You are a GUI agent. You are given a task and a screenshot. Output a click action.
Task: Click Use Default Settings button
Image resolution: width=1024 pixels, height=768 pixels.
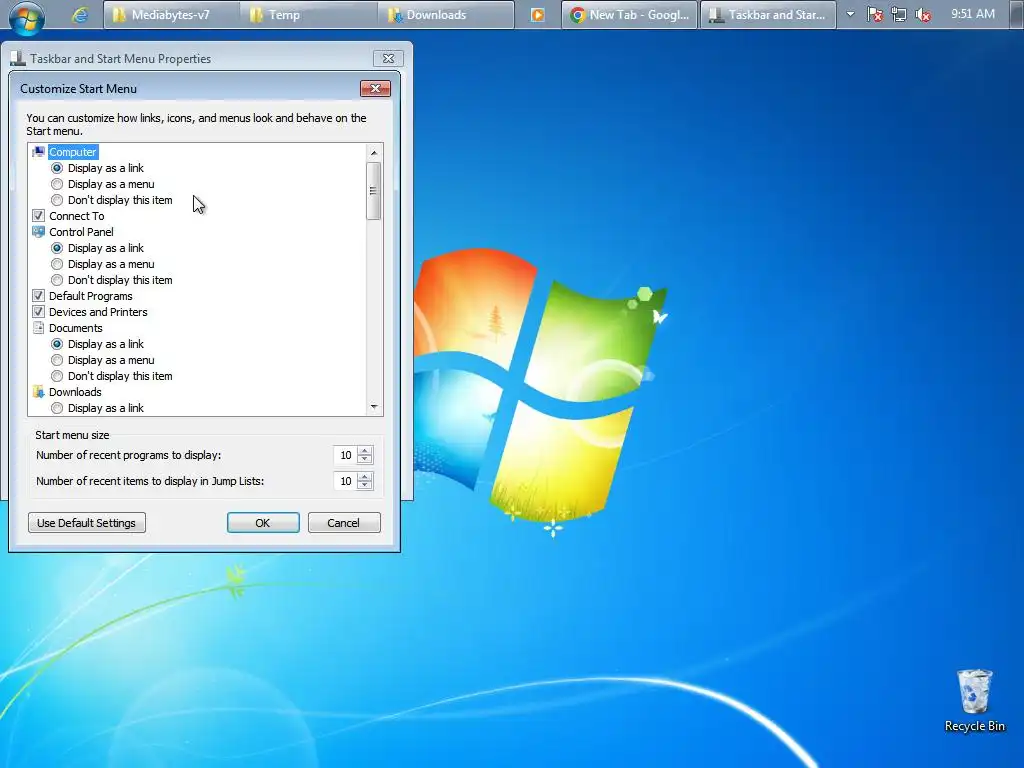(87, 522)
